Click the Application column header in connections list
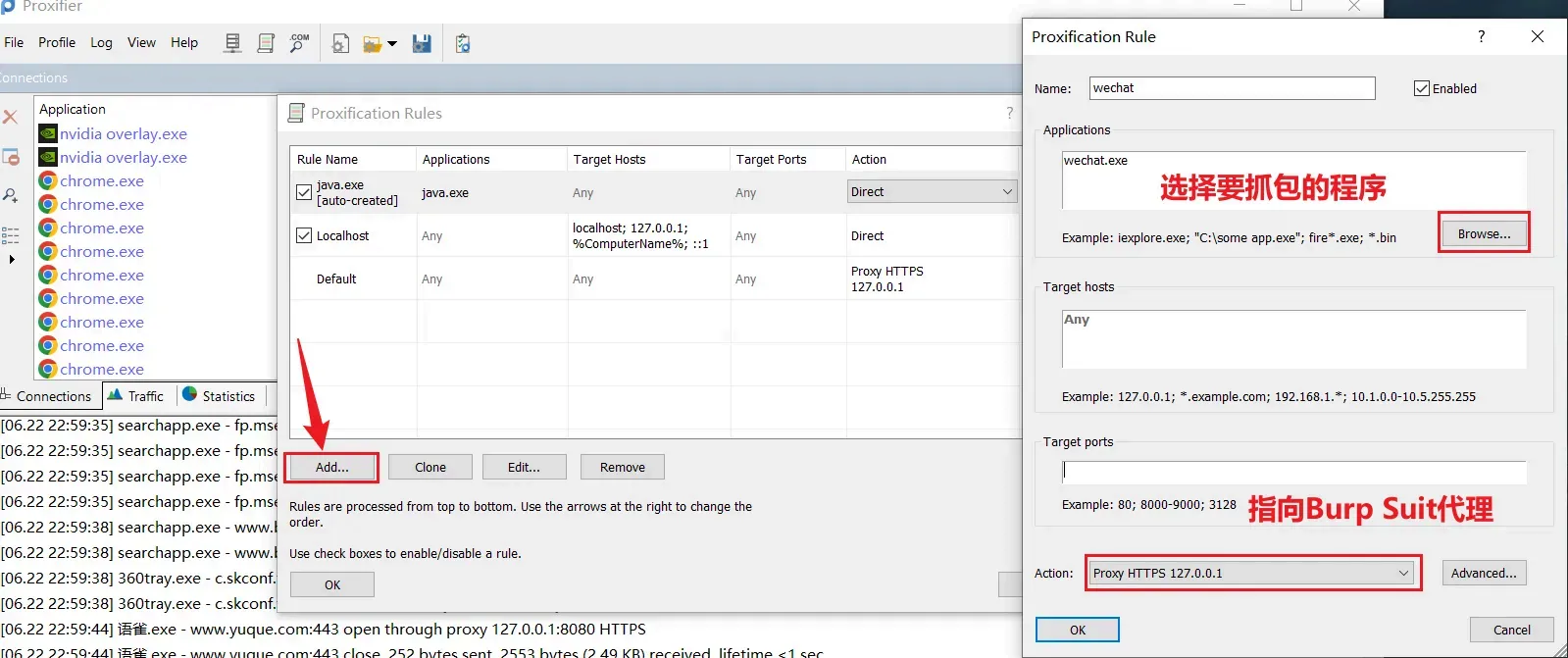1568x658 pixels. [x=155, y=109]
